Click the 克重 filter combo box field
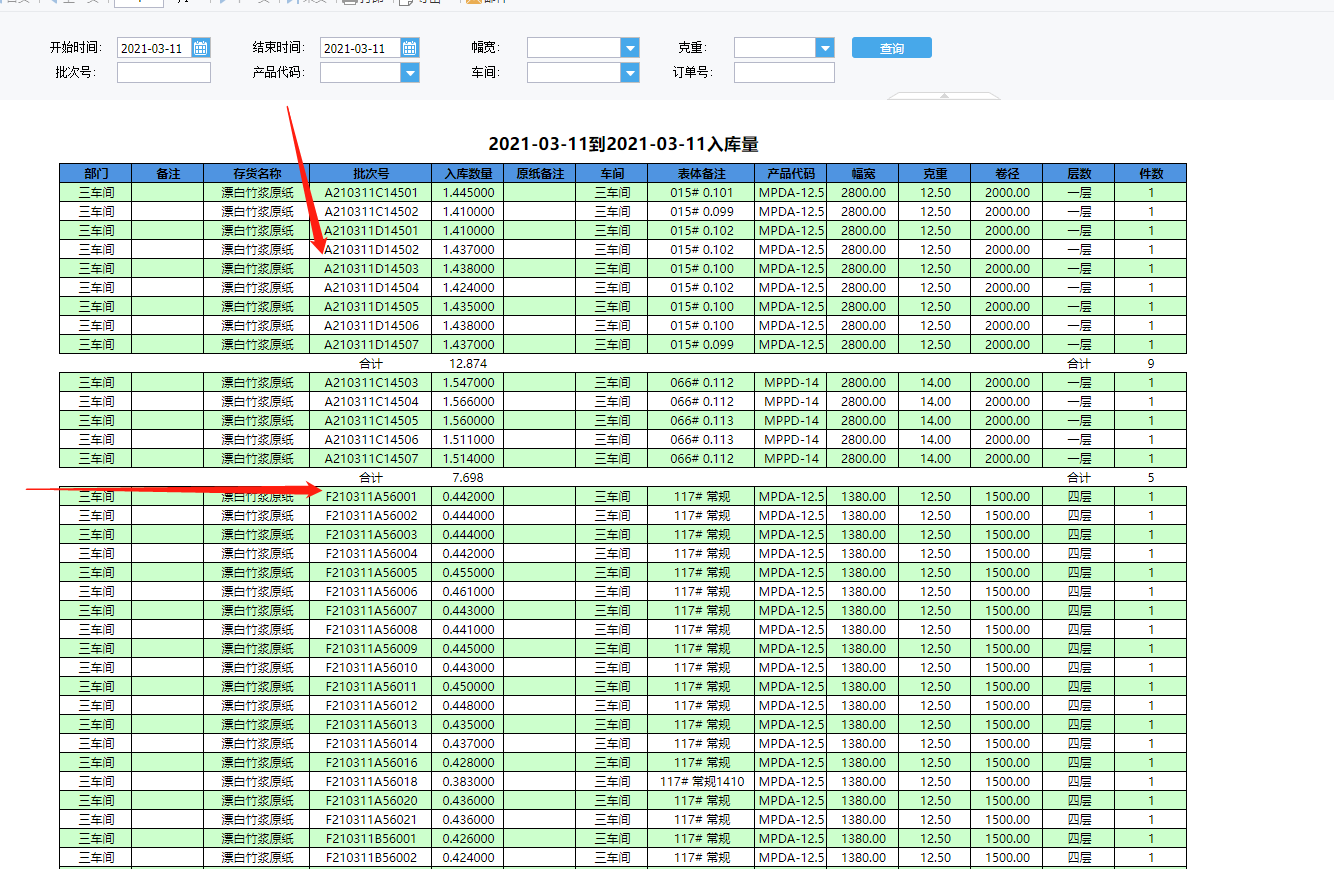Image resolution: width=1334 pixels, height=869 pixels. 775,48
